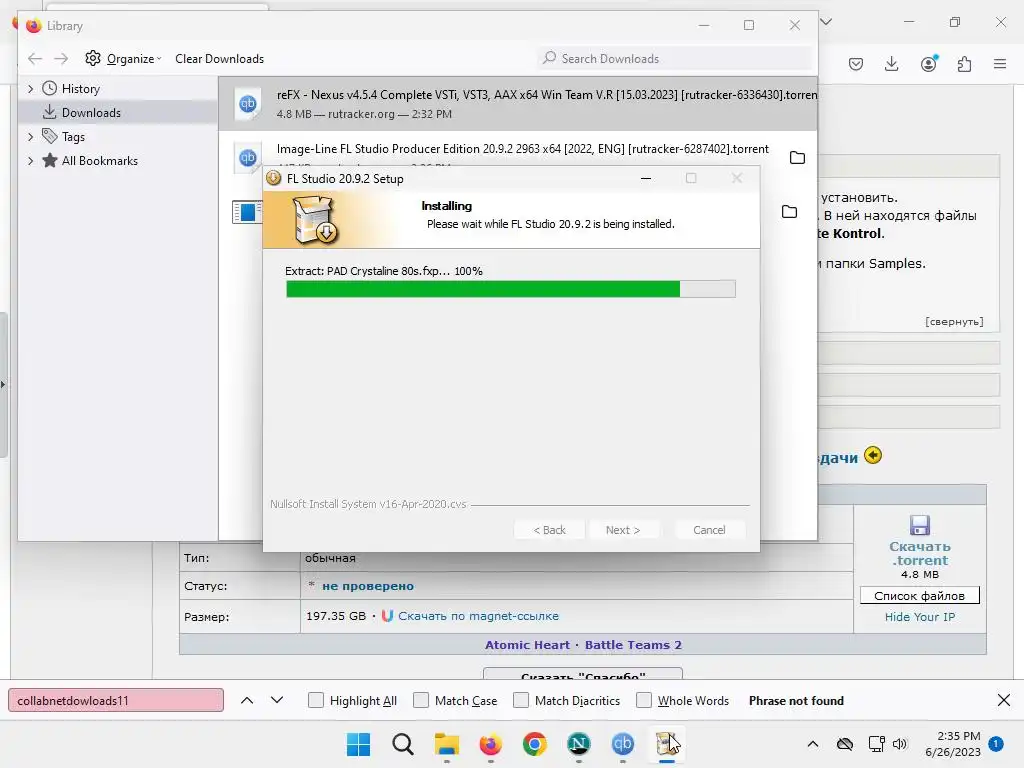The image size is (1024, 768).
Task: Expand the Tags tree item
Action: (31, 137)
